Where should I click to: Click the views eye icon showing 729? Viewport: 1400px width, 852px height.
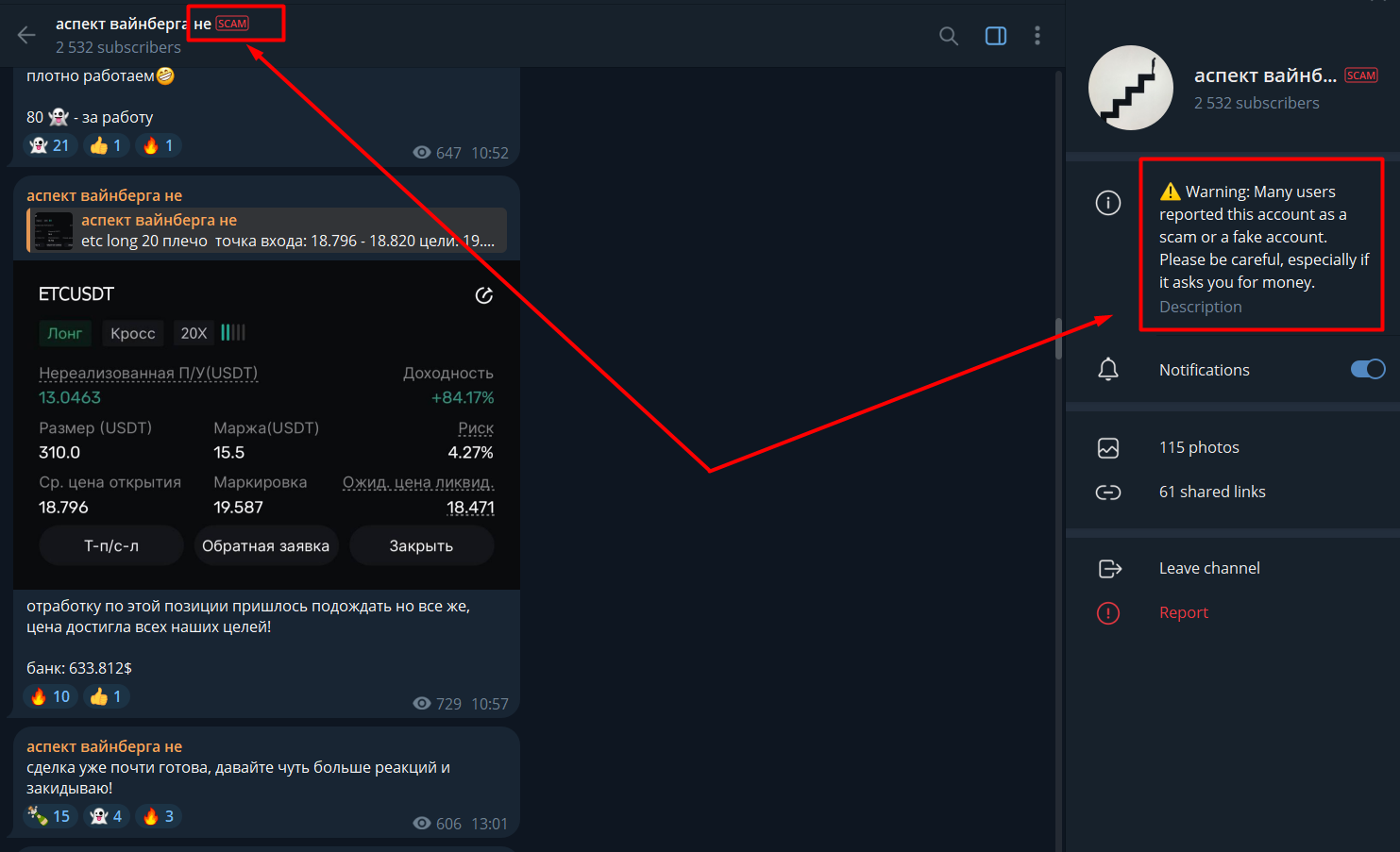[422, 704]
